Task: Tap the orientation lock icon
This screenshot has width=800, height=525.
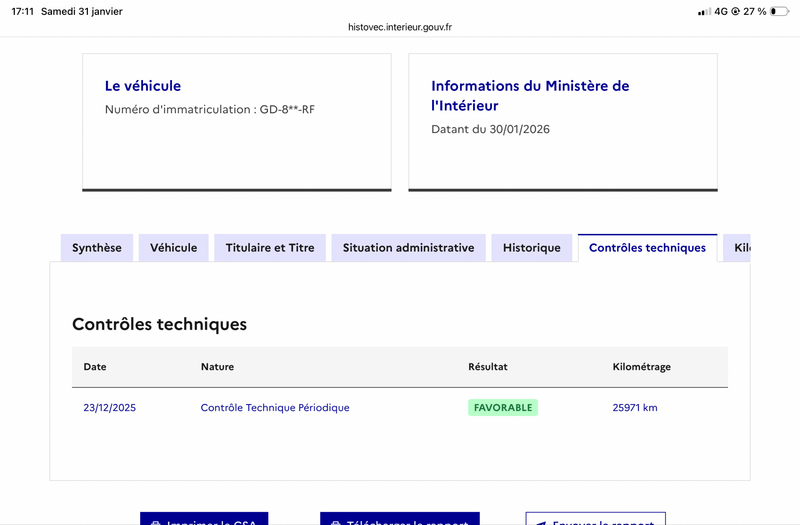Action: point(735,11)
